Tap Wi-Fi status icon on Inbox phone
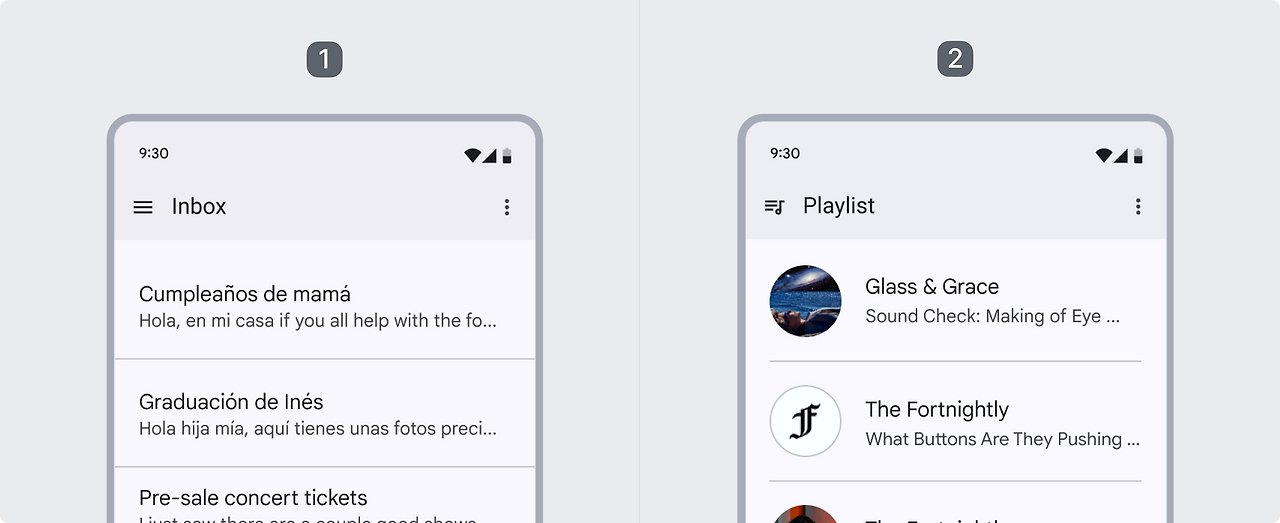The width and height of the screenshot is (1280, 523). [473, 155]
